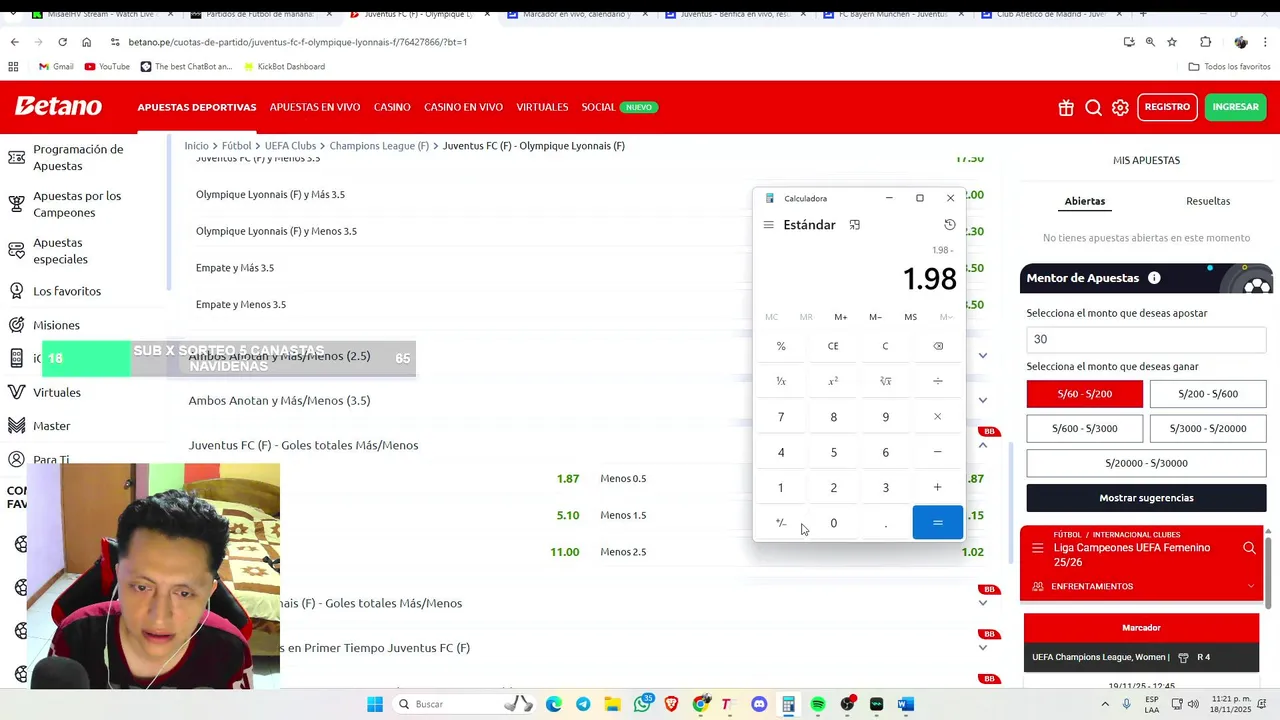Click Mostrar sugerencias button
Viewport: 1280px width, 720px height.
tap(1146, 498)
